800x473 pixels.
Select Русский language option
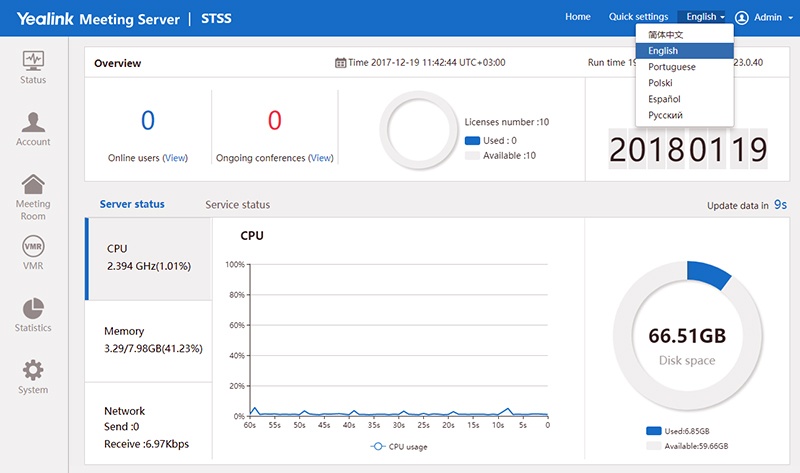tap(685, 115)
